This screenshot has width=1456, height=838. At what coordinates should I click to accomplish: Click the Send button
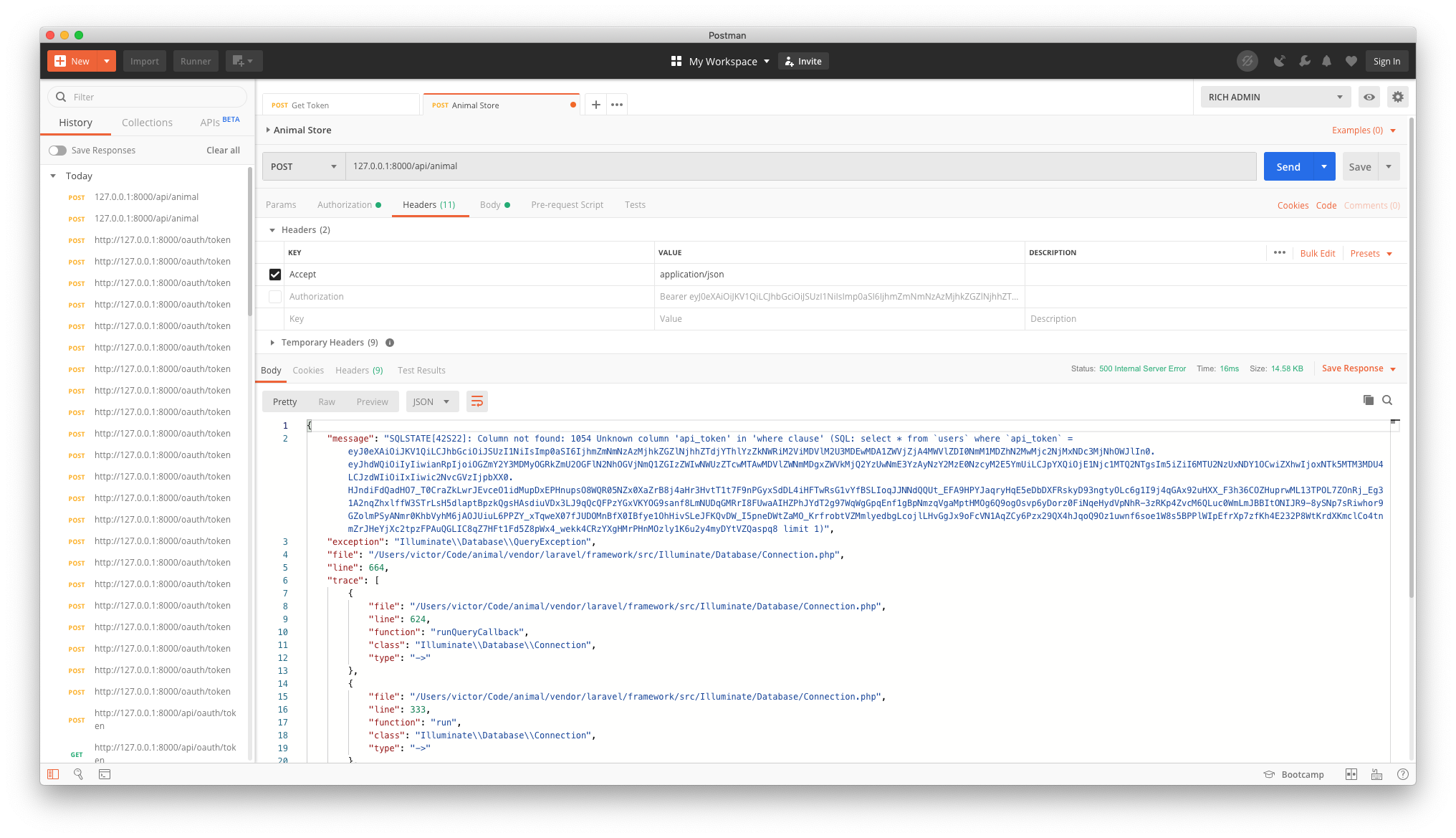point(1288,166)
